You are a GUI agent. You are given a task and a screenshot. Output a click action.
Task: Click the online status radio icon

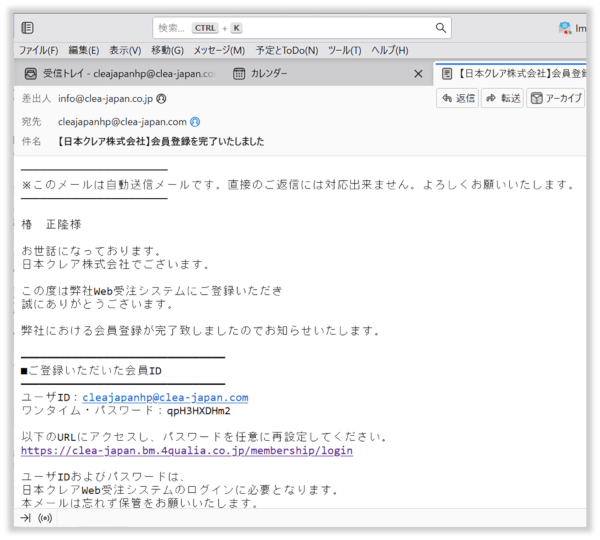pyautogui.click(x=45, y=518)
